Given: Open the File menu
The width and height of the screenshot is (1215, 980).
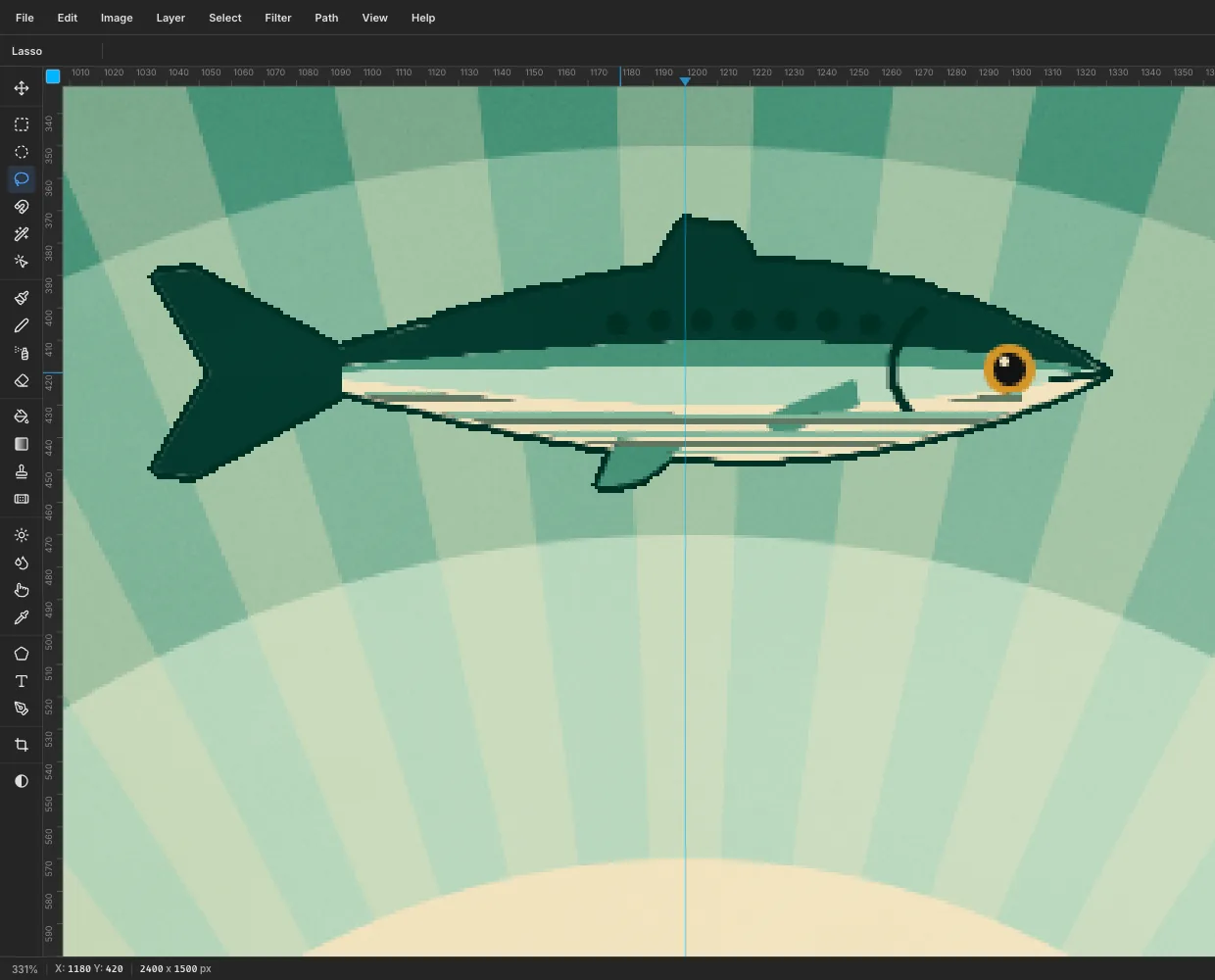Looking at the screenshot, I should click(24, 18).
